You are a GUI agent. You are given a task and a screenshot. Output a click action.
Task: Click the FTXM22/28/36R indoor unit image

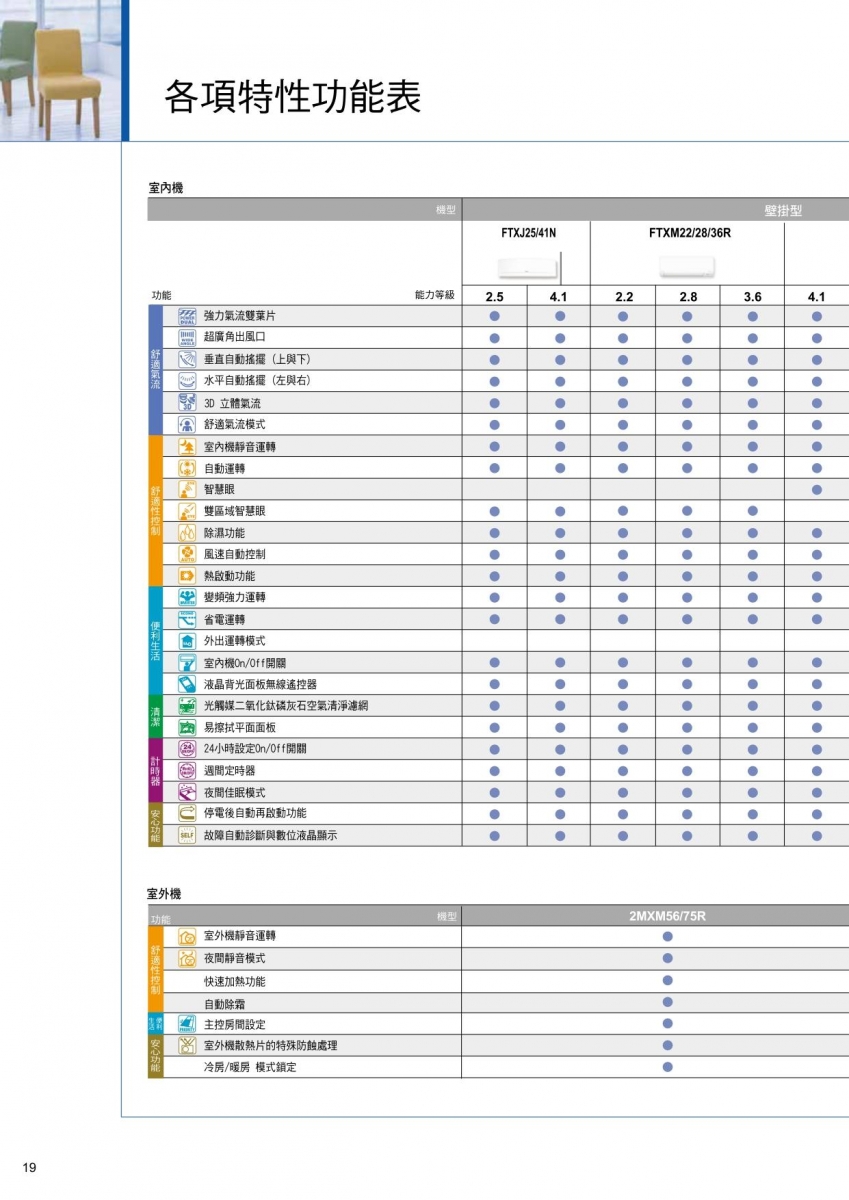687,266
